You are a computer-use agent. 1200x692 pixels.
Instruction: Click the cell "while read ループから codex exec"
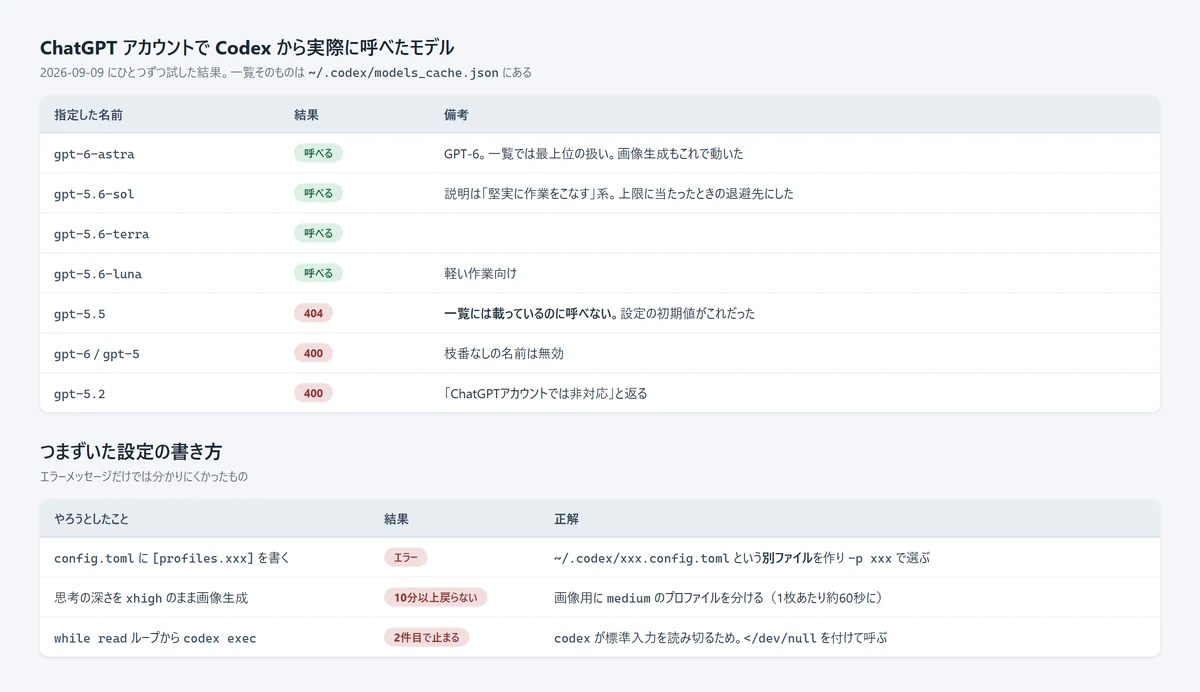[x=155, y=638]
